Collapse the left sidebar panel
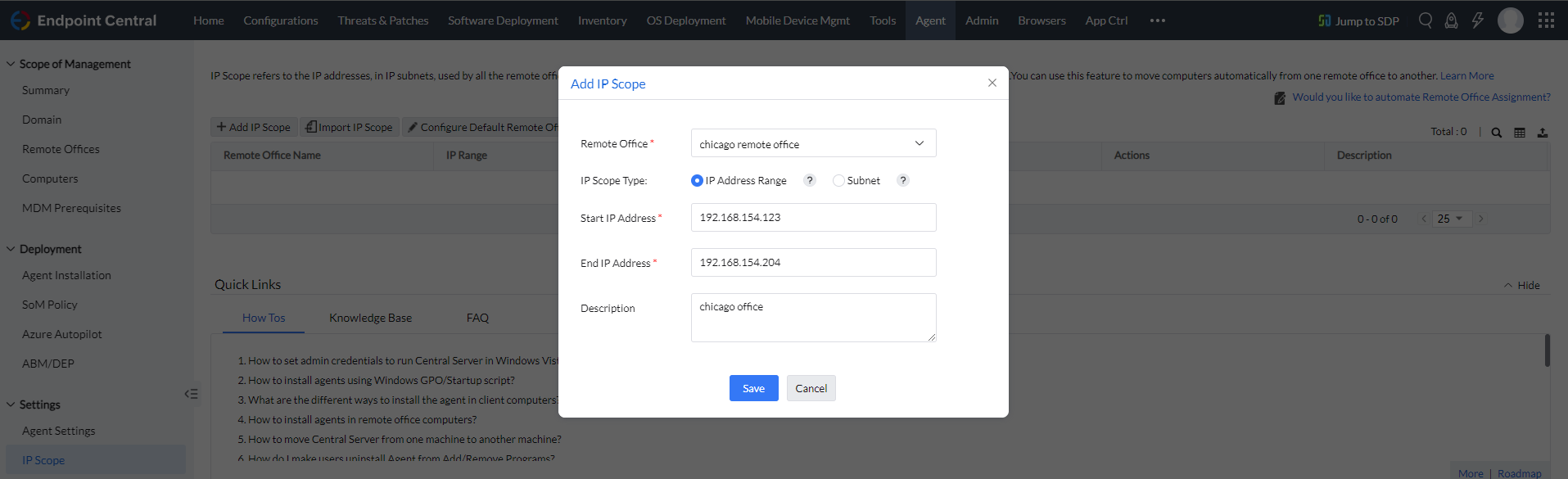Screen dimensions: 1568x479 tap(191, 394)
